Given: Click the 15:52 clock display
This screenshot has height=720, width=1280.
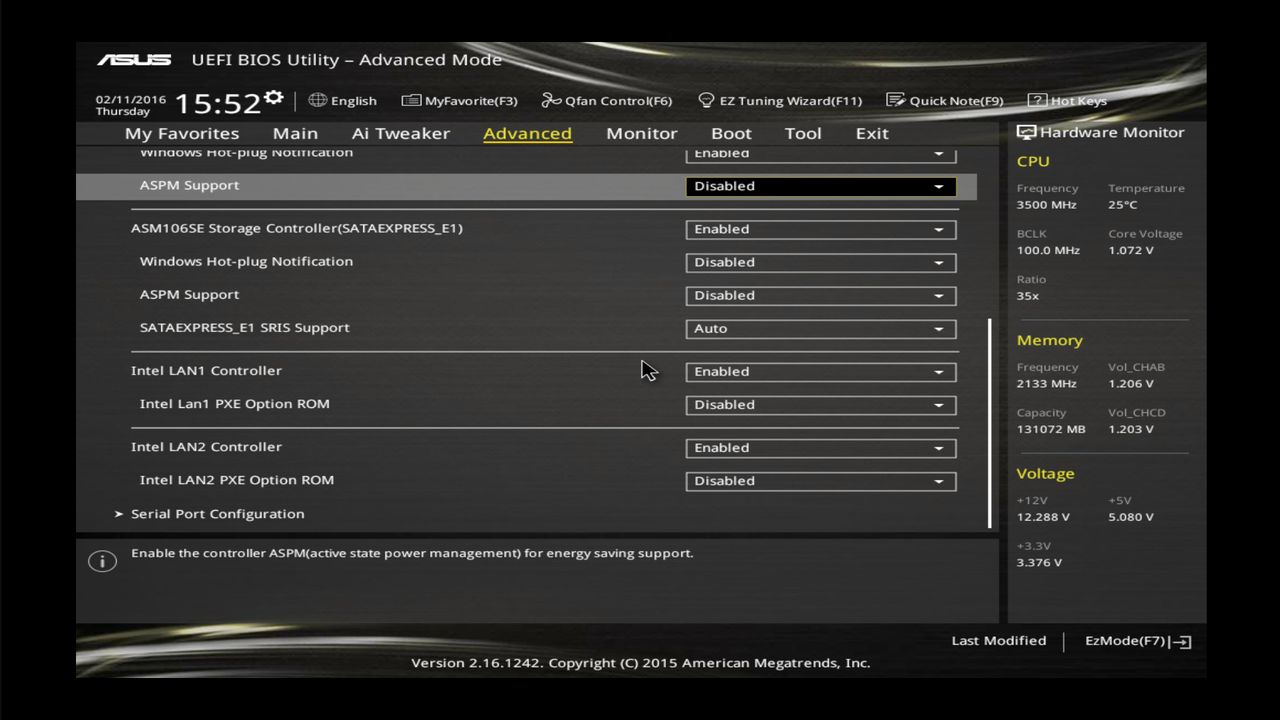Looking at the screenshot, I should [218, 103].
